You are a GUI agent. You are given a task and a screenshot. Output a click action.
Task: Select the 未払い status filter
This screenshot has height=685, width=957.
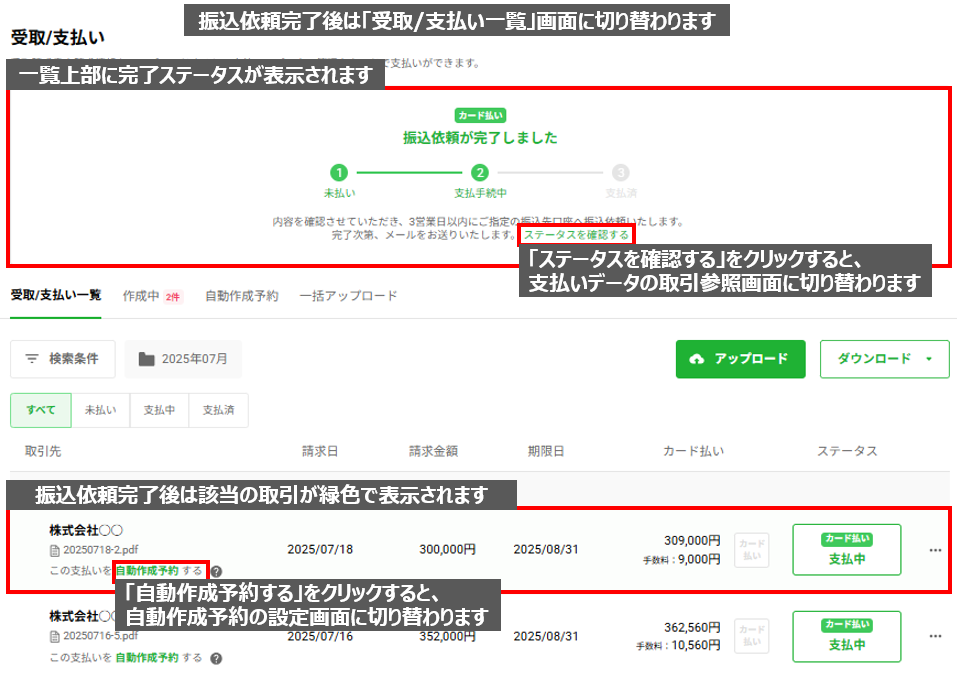[101, 410]
